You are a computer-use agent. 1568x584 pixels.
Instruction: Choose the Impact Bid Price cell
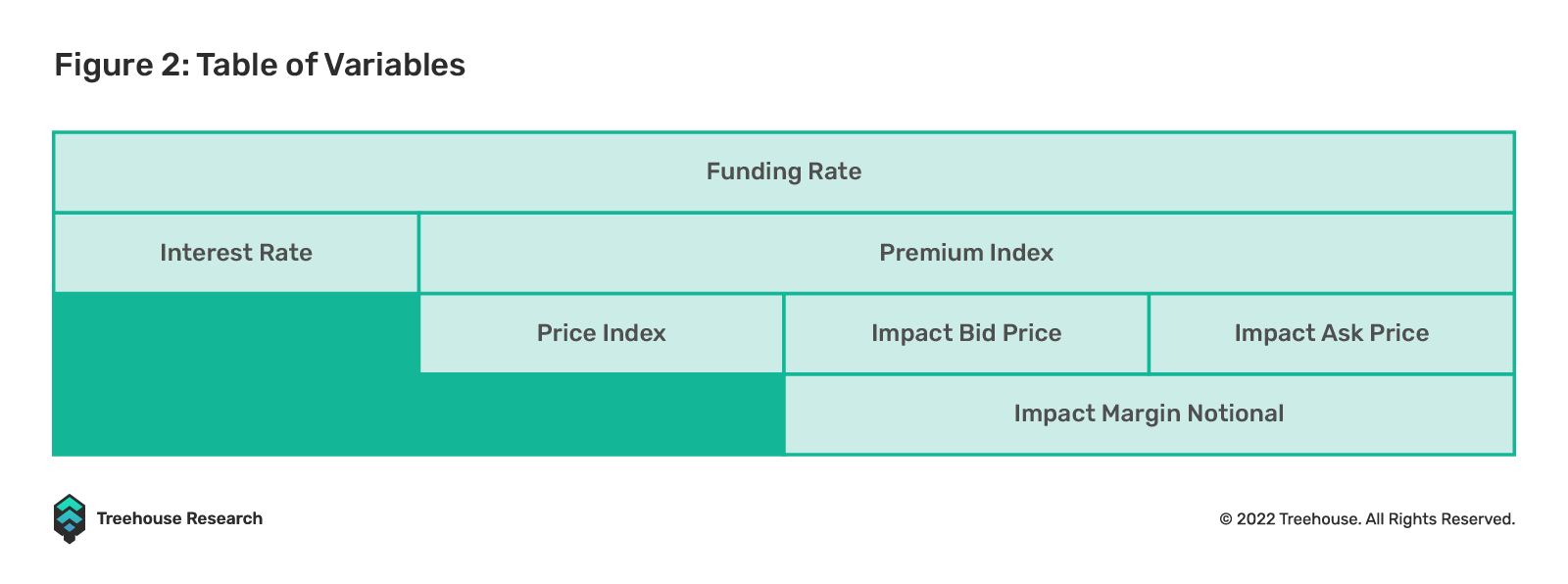pyautogui.click(x=966, y=333)
